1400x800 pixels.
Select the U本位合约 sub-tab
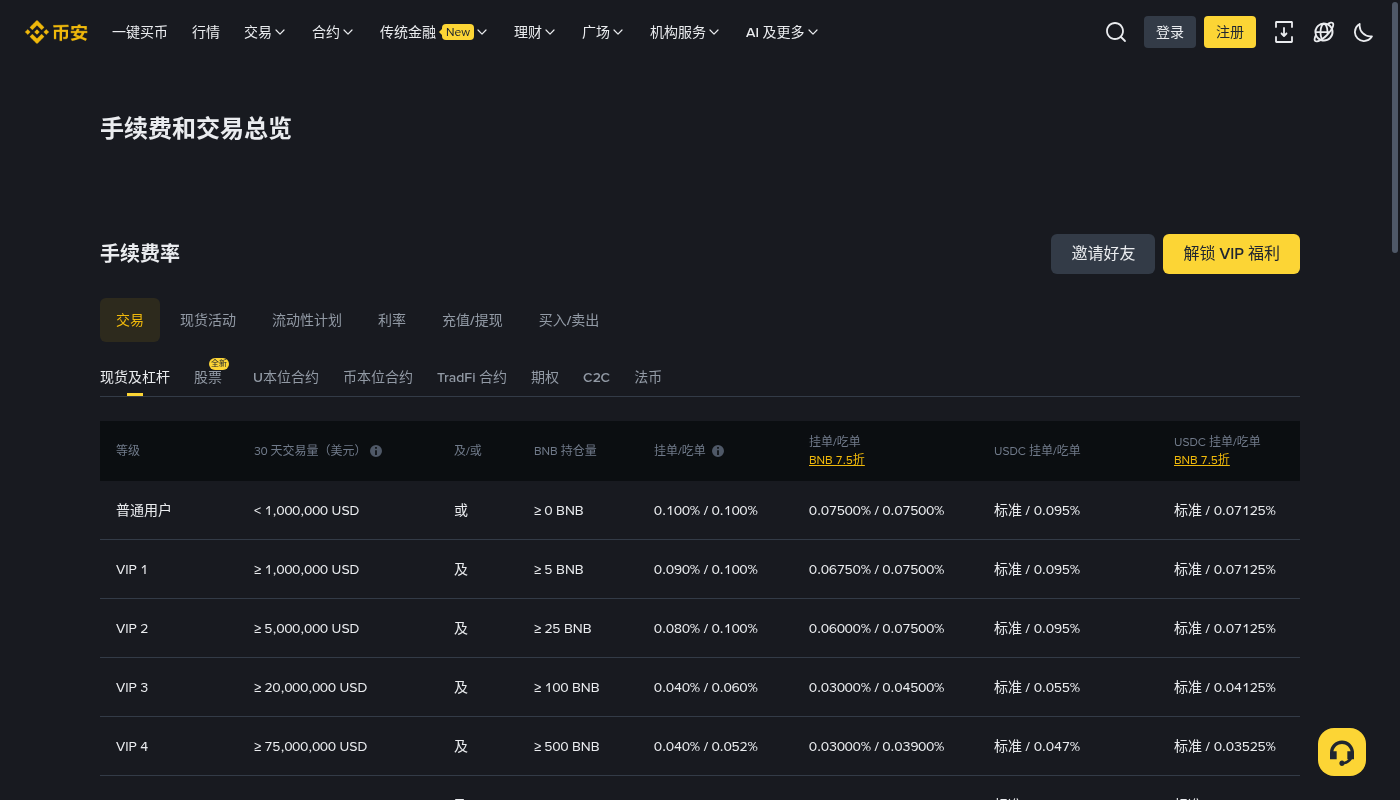[286, 377]
